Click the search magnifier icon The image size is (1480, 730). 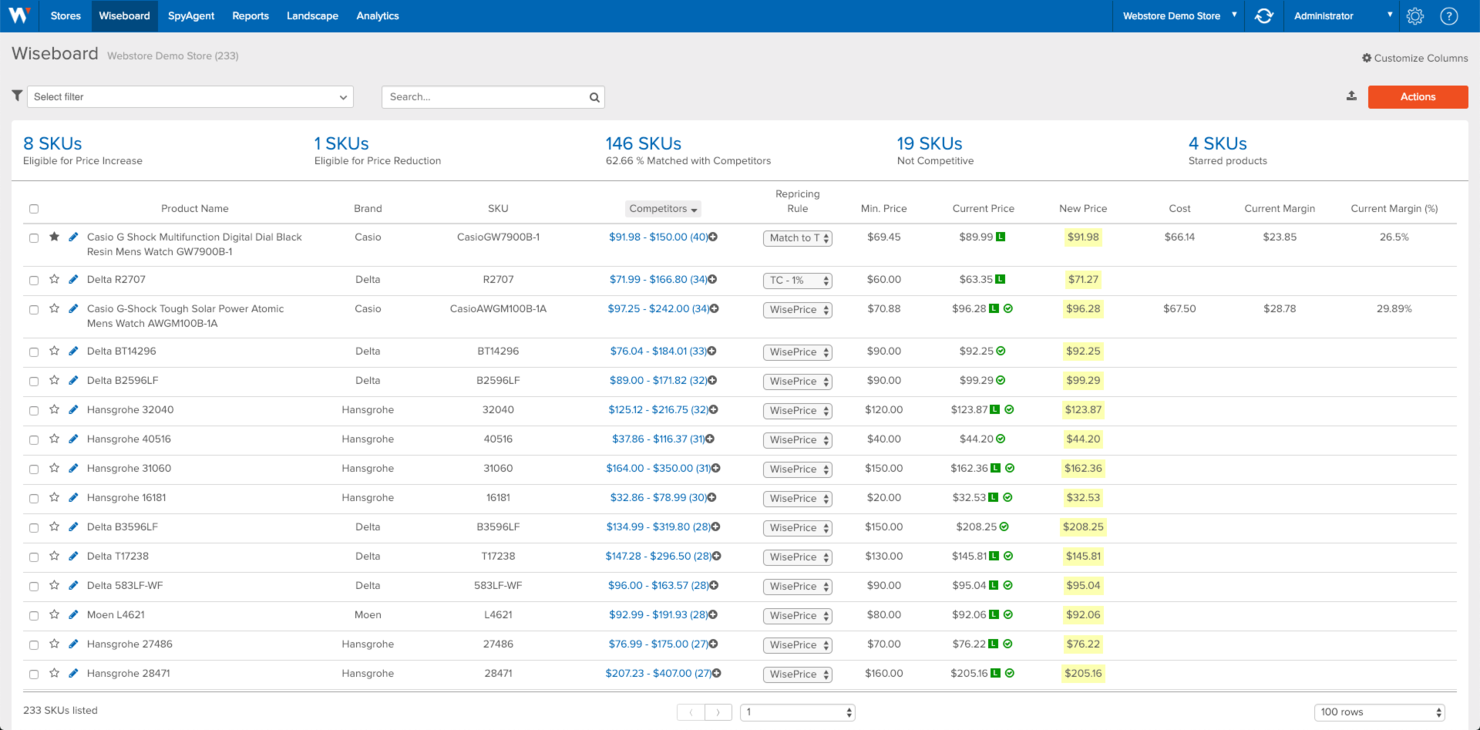click(594, 96)
